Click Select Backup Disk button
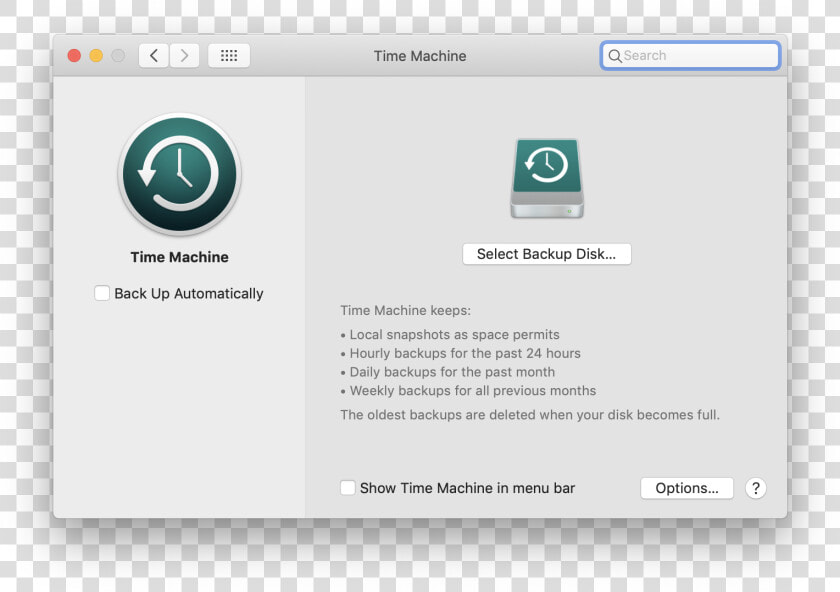This screenshot has height=592, width=840. [x=546, y=254]
